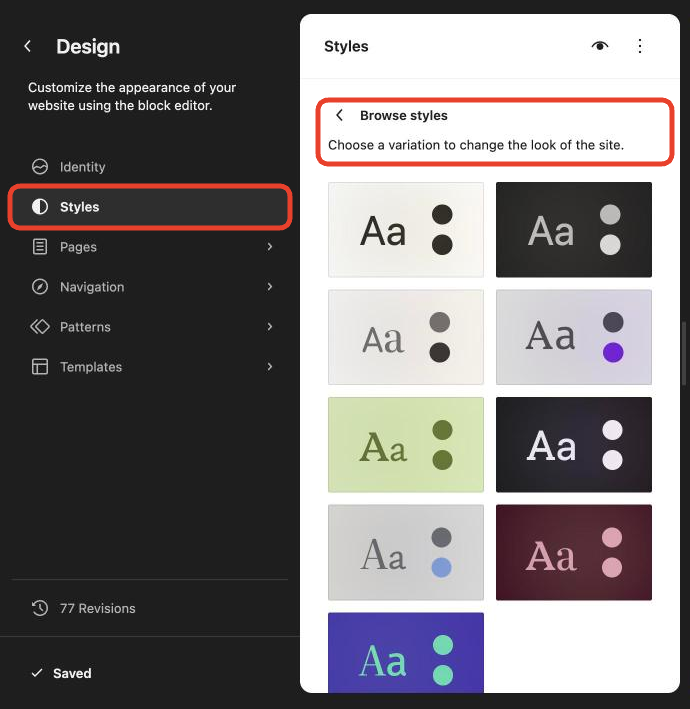This screenshot has width=690, height=709.
Task: Open Templates in the sidebar
Action: [x=150, y=367]
